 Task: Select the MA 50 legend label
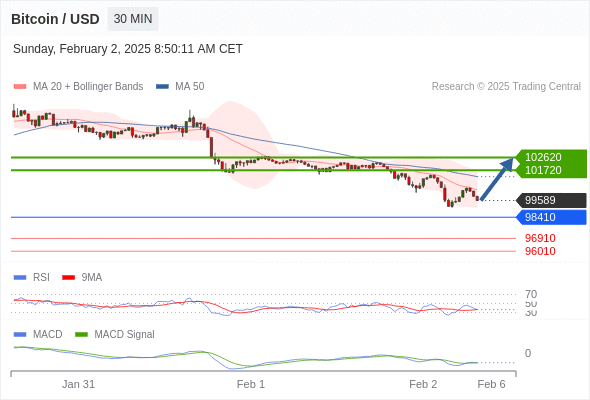tap(190, 87)
